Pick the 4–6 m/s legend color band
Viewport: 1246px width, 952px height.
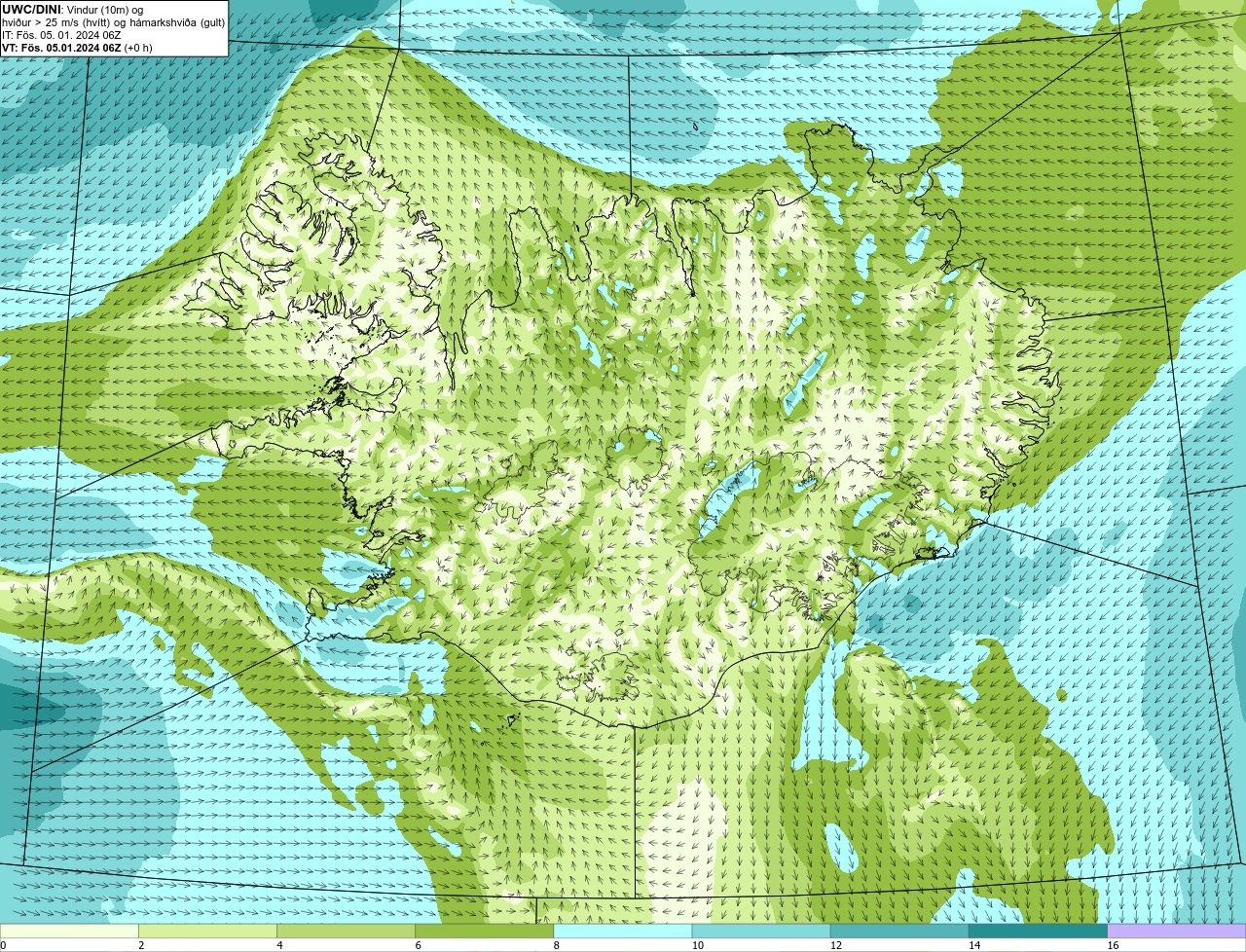pyautogui.click(x=346, y=932)
